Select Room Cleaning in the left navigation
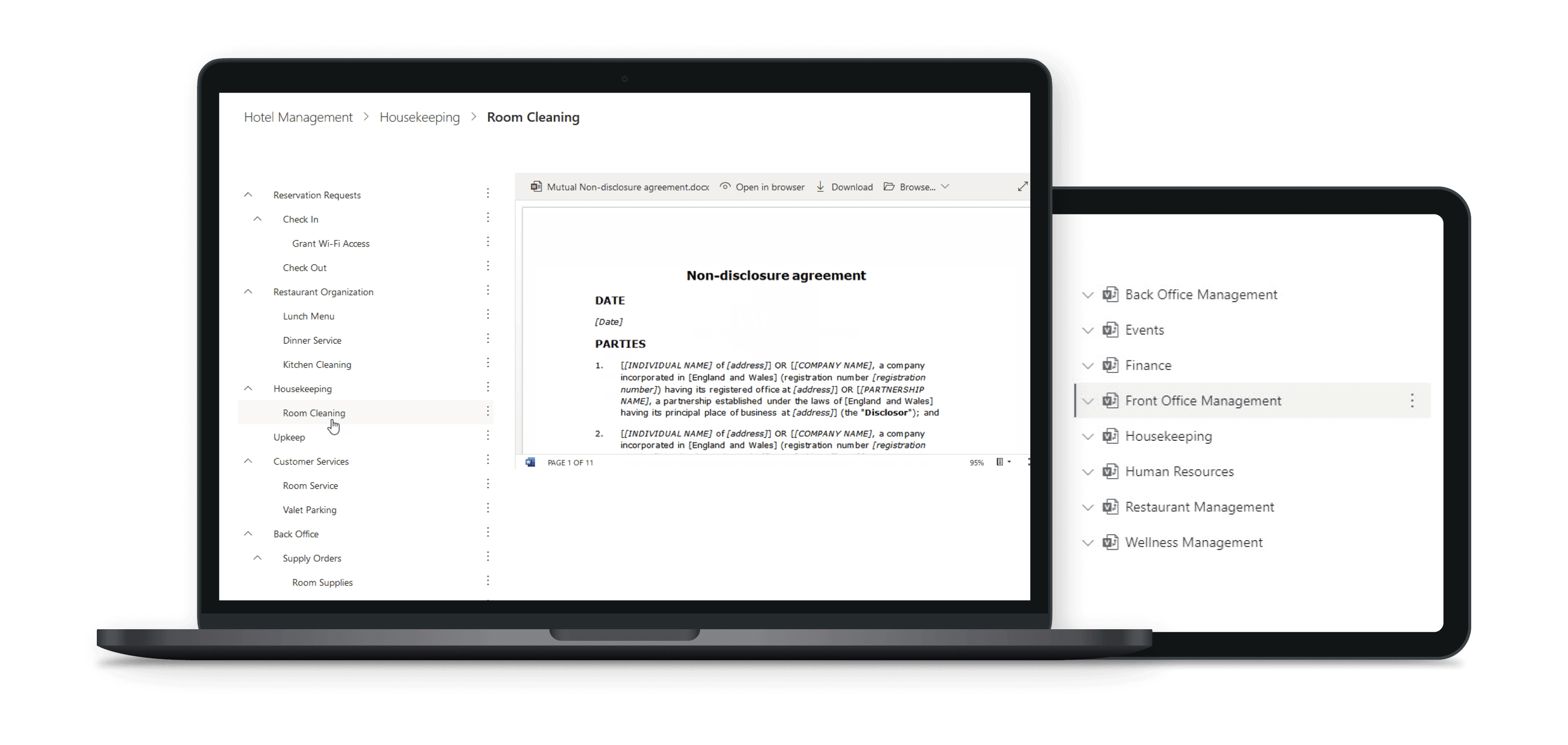Image resolution: width=1568 pixels, height=745 pixels. coord(313,412)
